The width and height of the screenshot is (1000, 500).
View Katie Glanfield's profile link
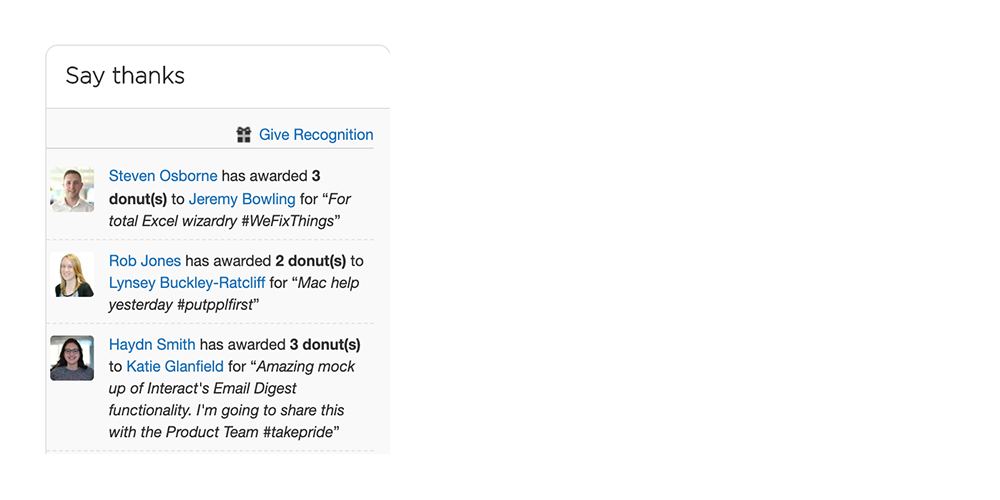pyautogui.click(x=175, y=367)
